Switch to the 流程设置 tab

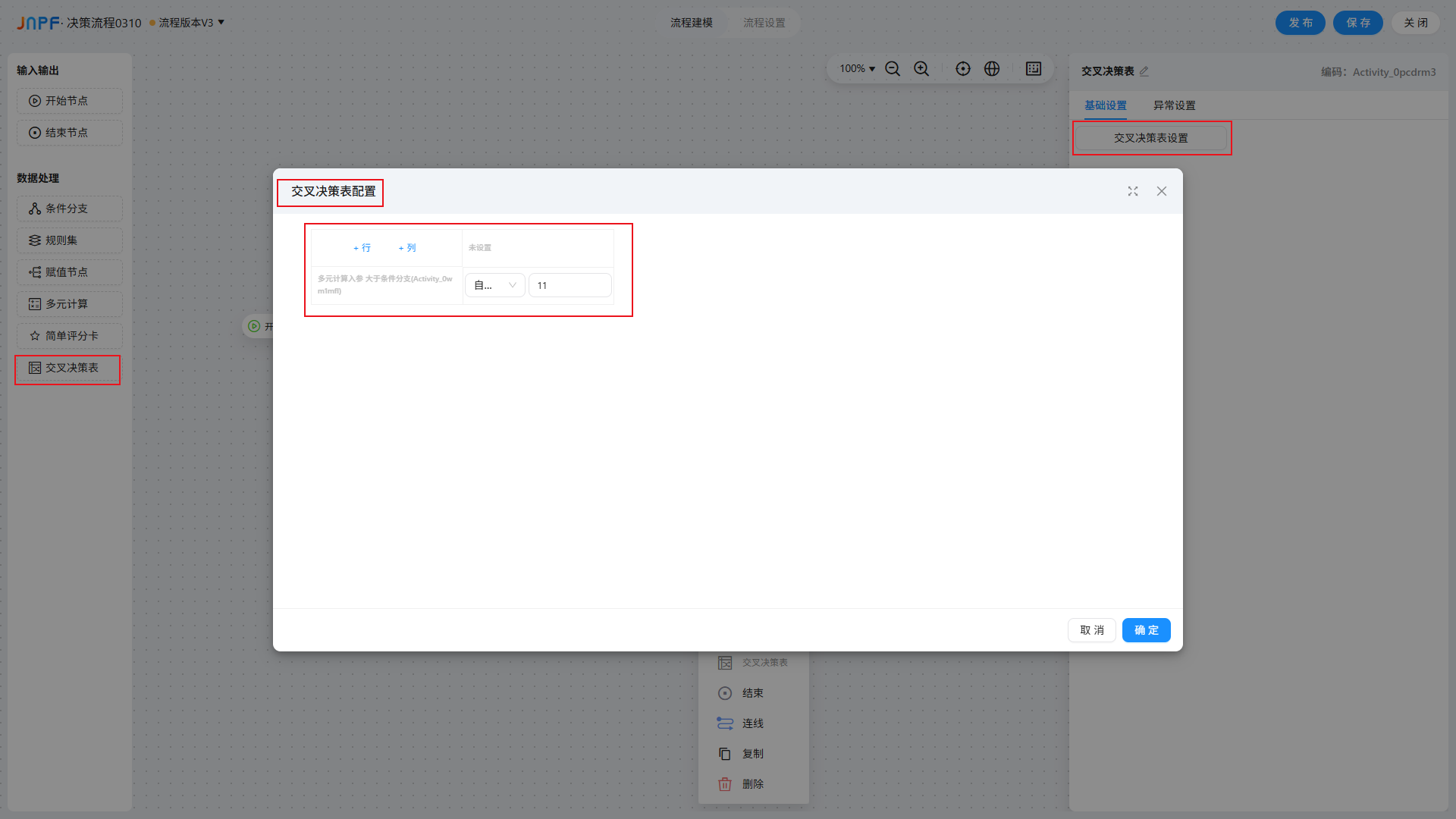pos(764,23)
